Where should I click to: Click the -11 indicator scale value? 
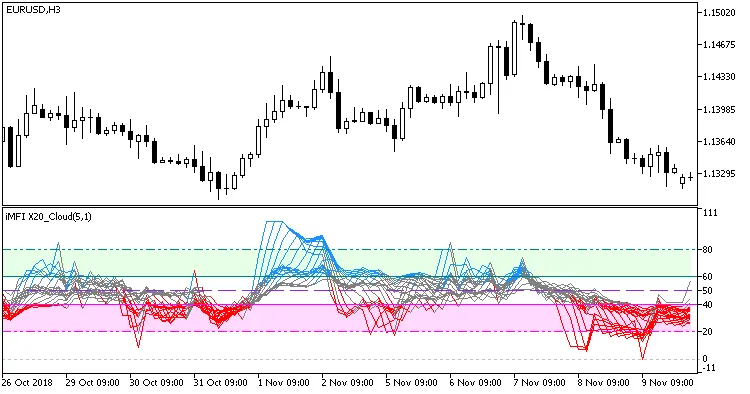click(709, 368)
